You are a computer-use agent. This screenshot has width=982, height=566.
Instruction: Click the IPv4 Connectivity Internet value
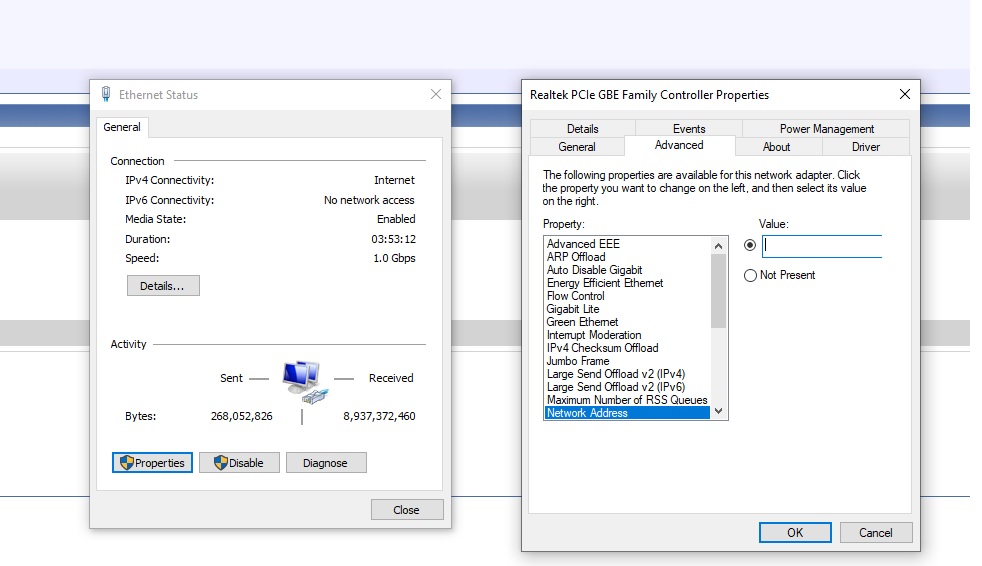tap(394, 180)
